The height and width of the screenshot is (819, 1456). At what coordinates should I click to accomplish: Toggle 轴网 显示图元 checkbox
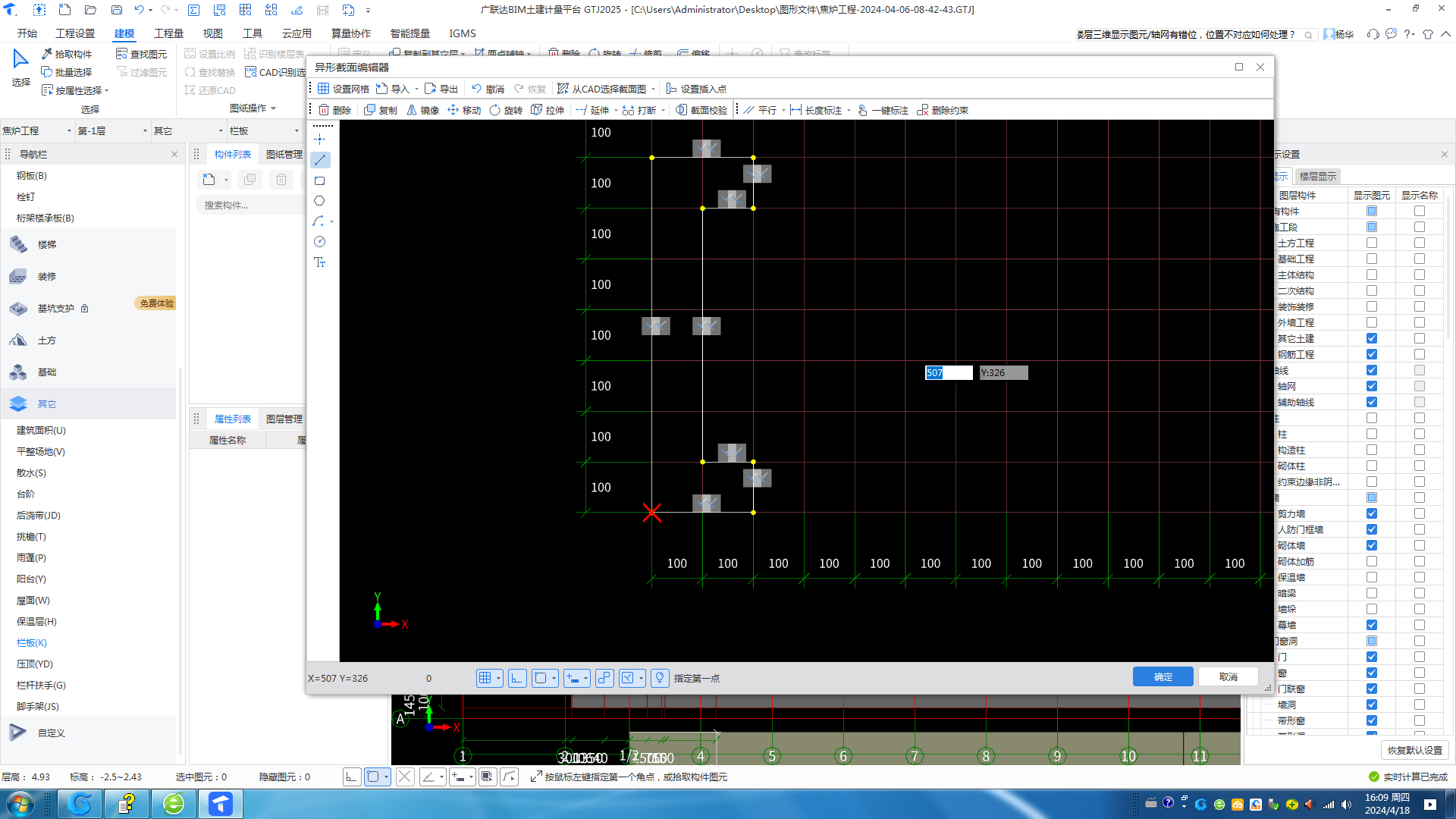pos(1372,386)
